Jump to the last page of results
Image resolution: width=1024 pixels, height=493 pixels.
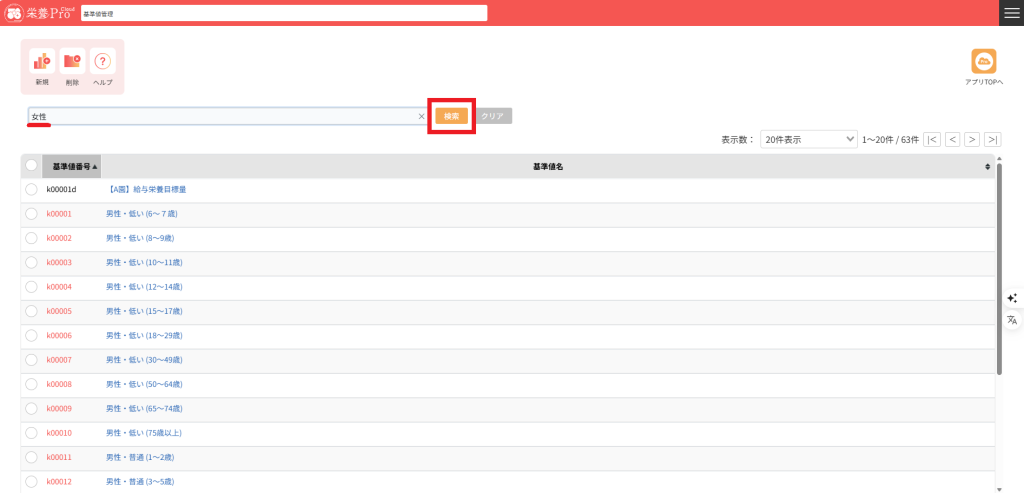[992, 139]
